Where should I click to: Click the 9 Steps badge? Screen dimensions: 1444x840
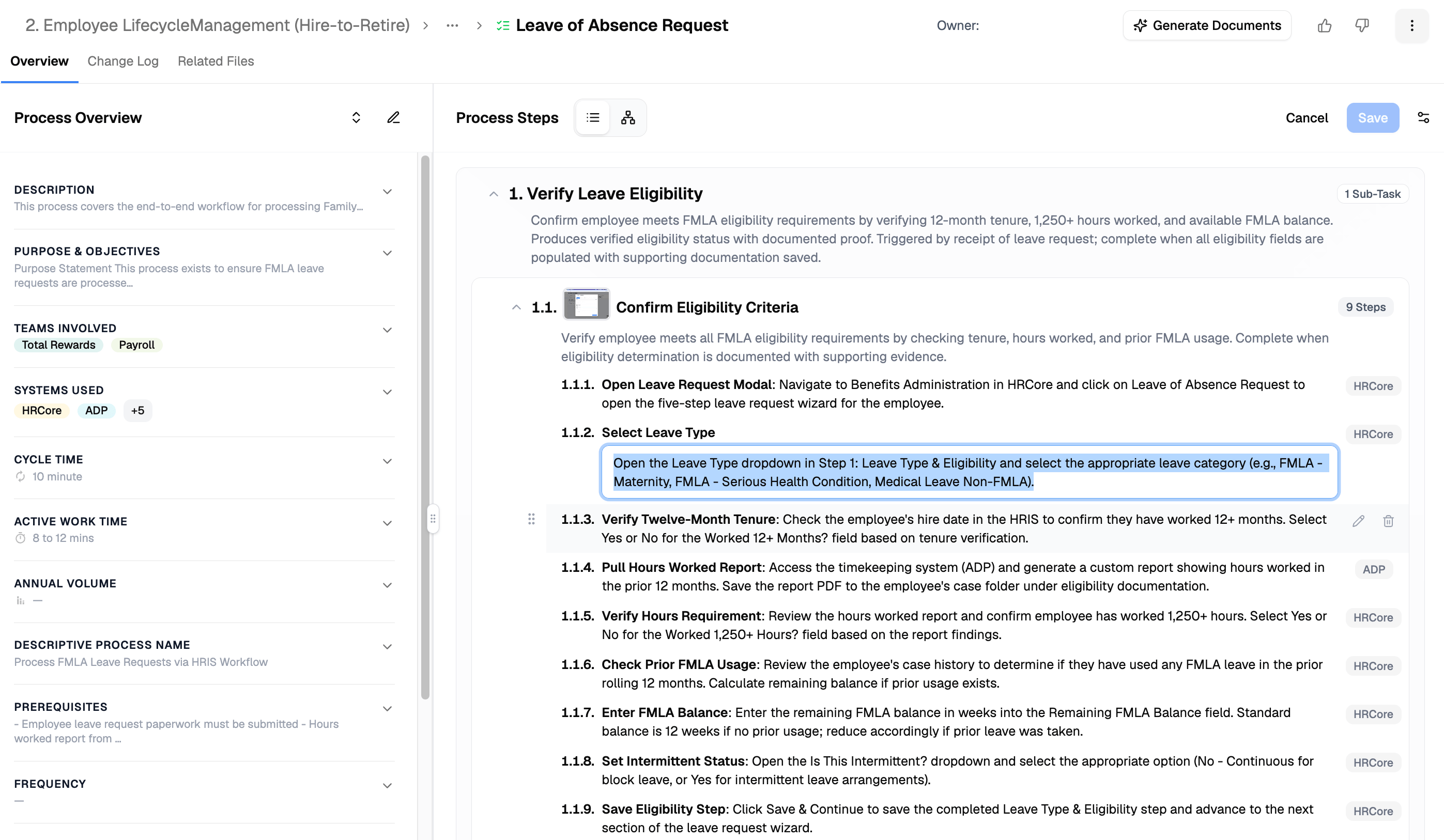[x=1365, y=307]
